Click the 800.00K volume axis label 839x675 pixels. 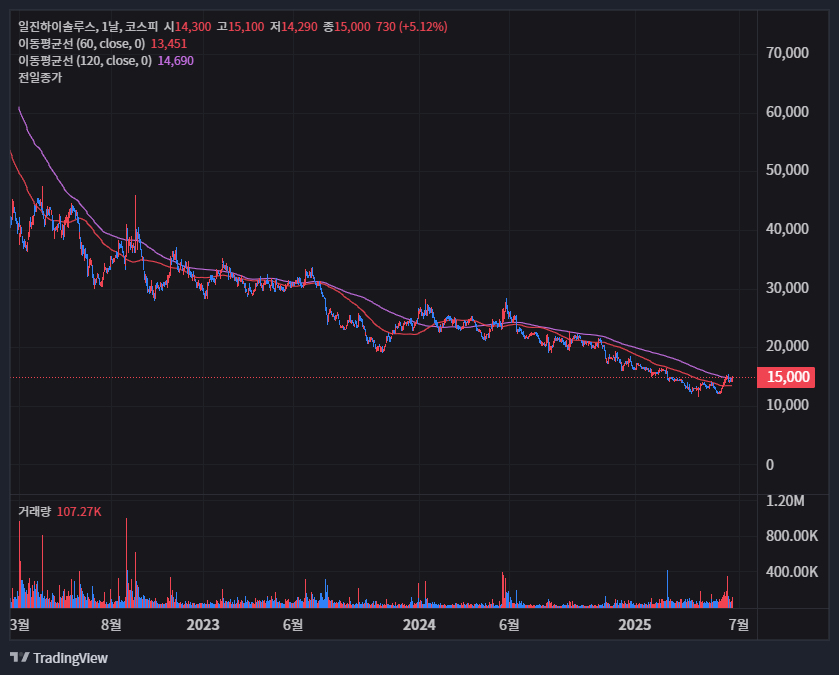[792, 536]
